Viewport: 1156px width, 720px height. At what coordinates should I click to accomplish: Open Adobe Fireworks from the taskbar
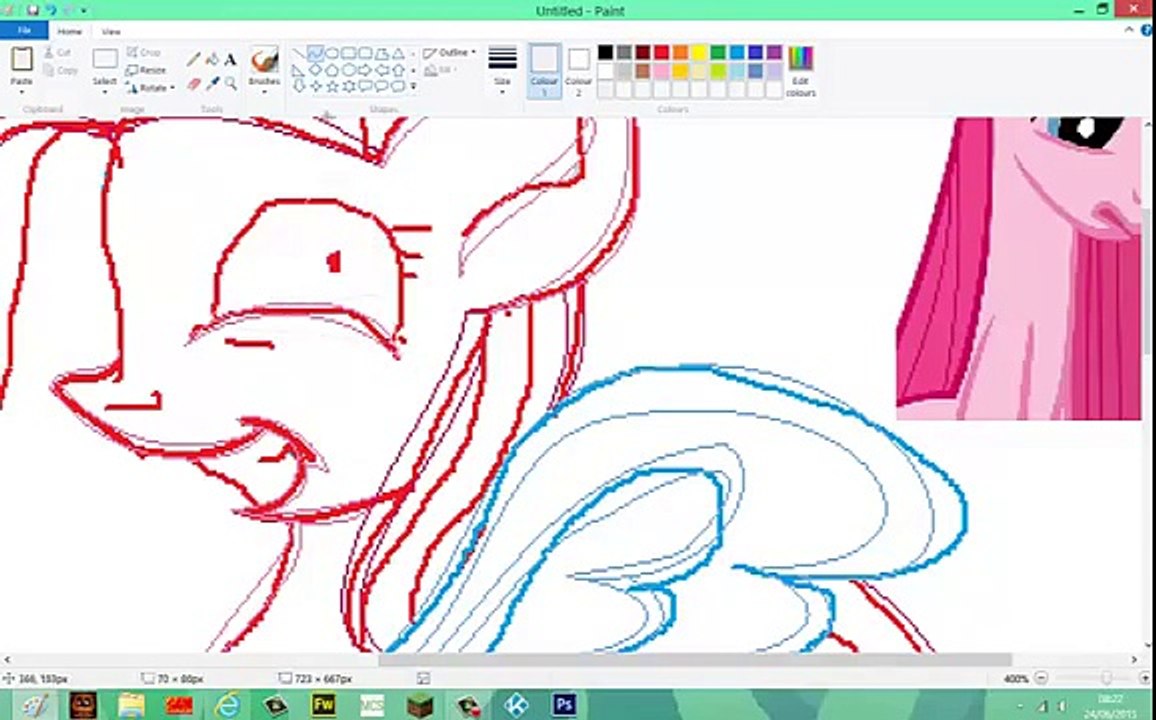pos(324,705)
